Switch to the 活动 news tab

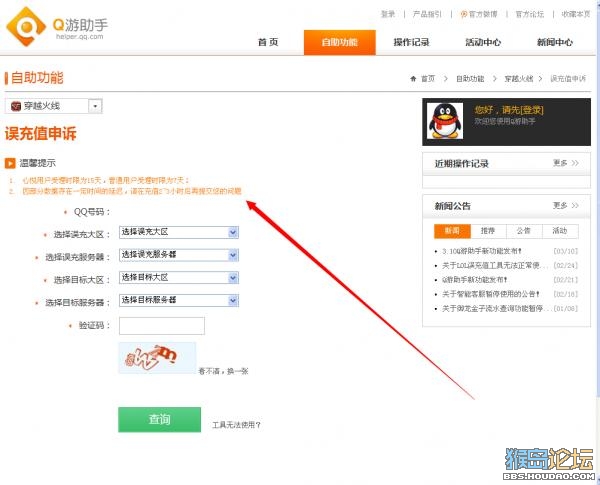[560, 231]
